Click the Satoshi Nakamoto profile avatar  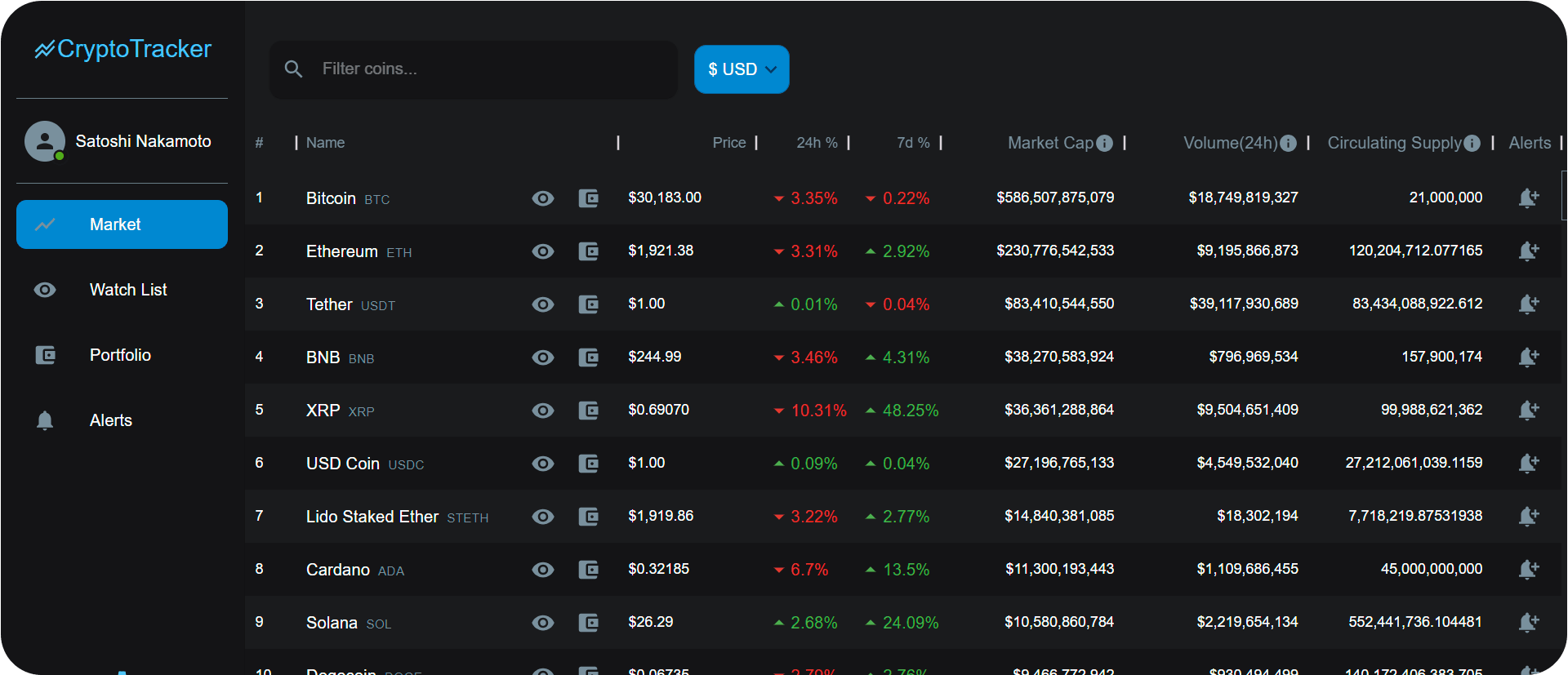pyautogui.click(x=45, y=141)
